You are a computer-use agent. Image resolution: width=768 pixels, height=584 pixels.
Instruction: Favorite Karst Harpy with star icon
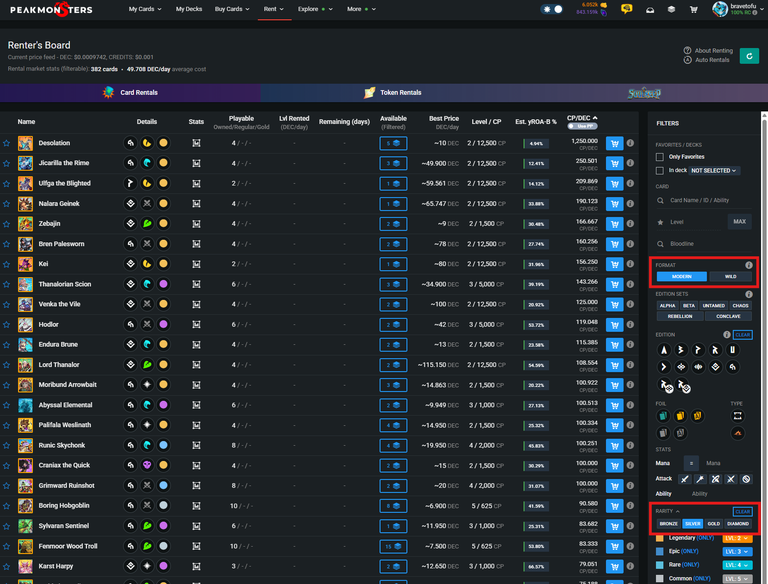point(6,567)
